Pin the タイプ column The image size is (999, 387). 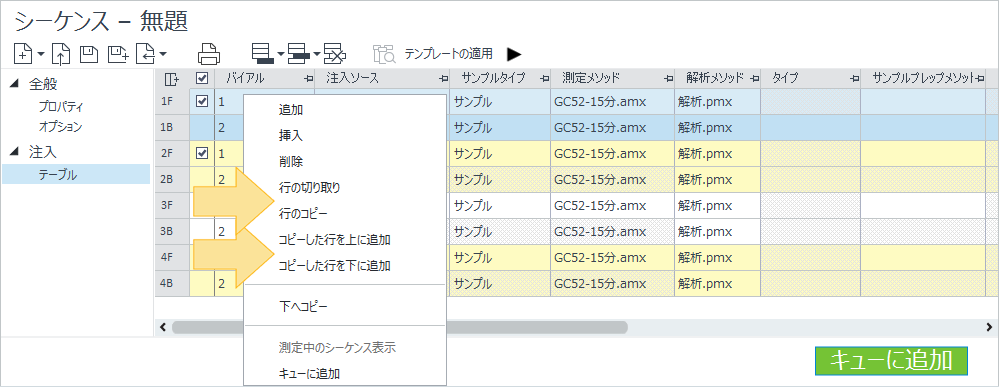click(855, 78)
